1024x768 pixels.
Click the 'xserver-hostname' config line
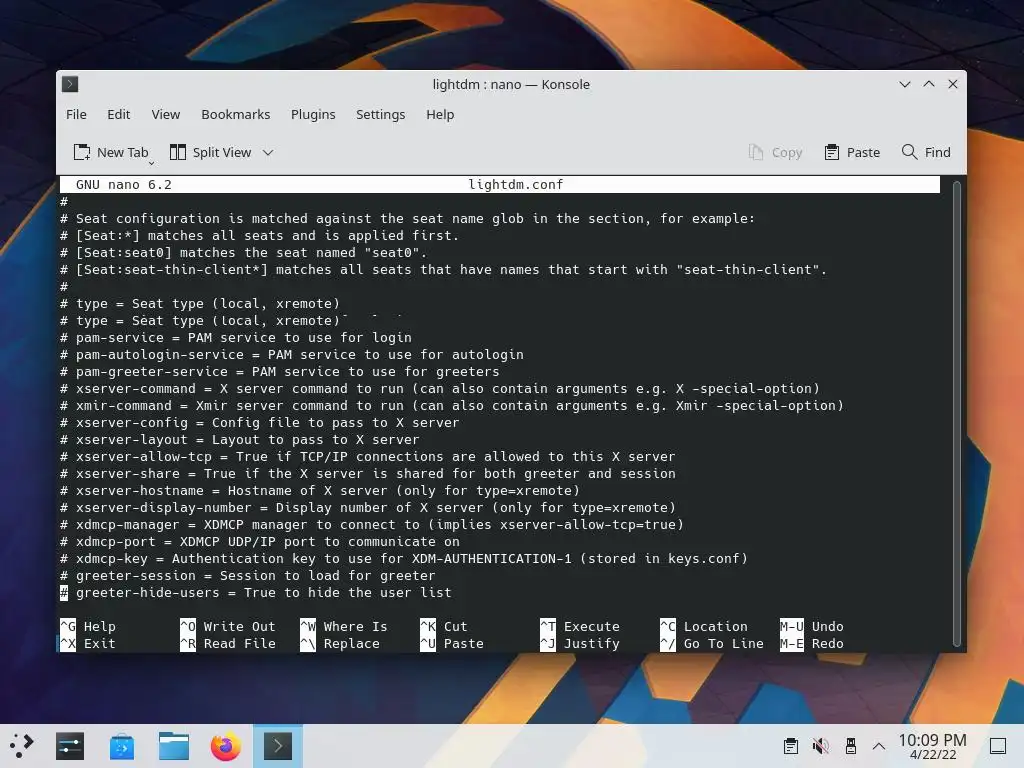(320, 490)
